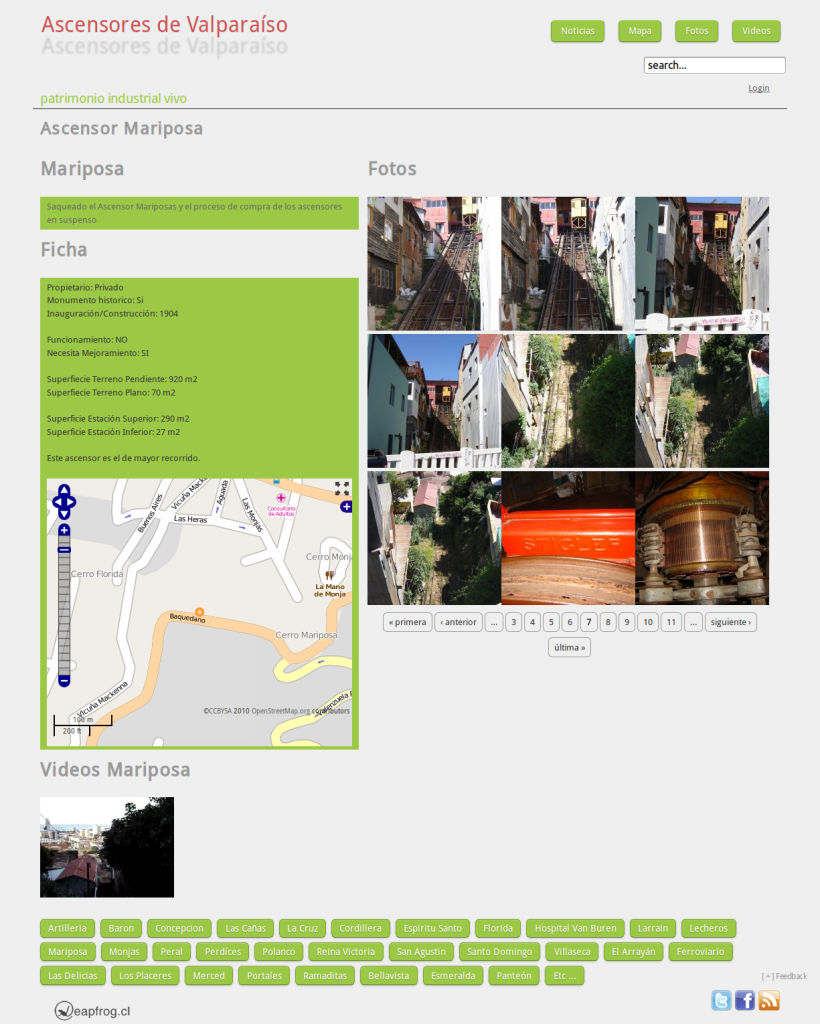This screenshot has height=1024, width=820.
Task: Open the Noticias menu
Action: point(577,31)
